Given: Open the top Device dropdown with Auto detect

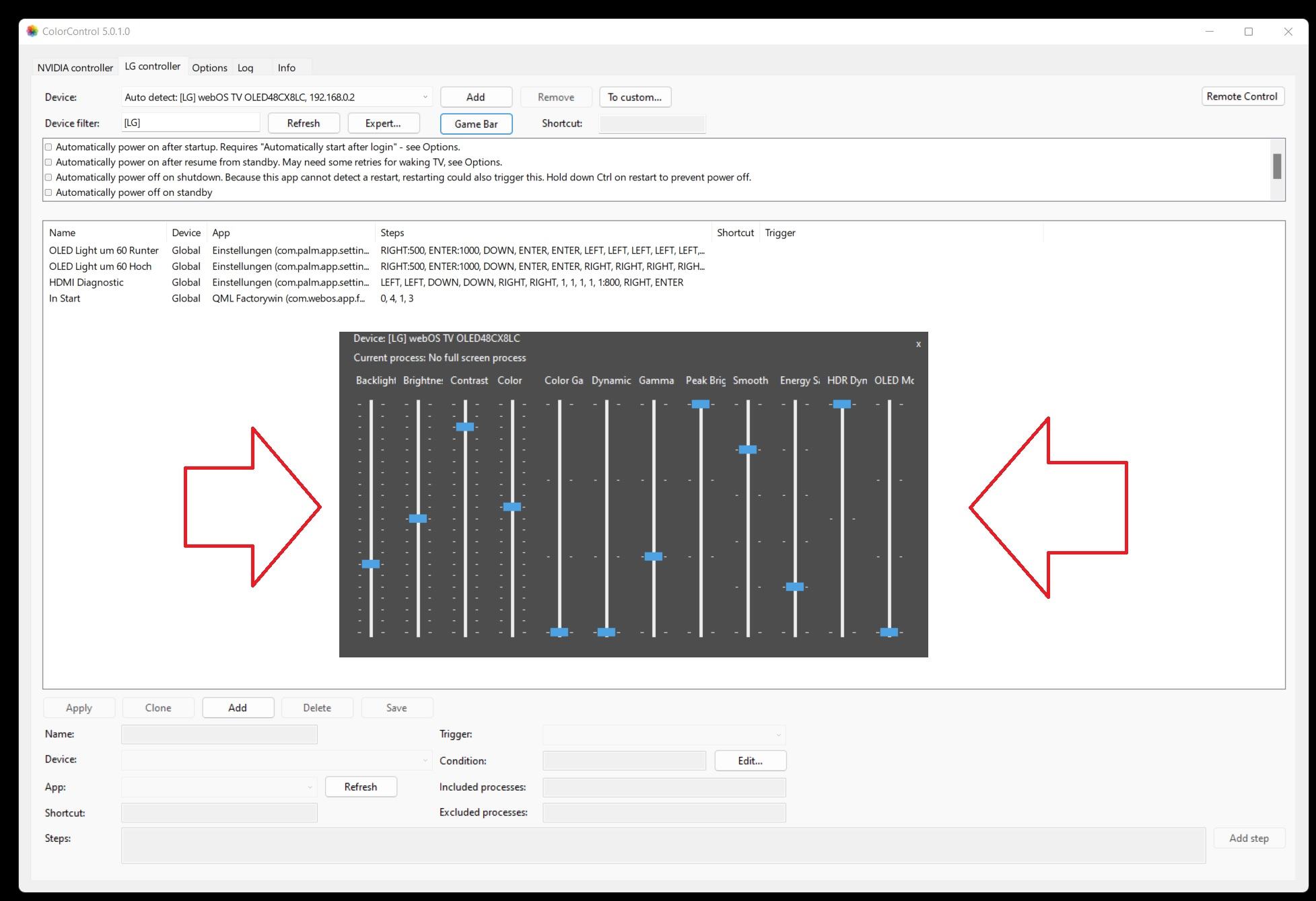Looking at the screenshot, I should 277,97.
